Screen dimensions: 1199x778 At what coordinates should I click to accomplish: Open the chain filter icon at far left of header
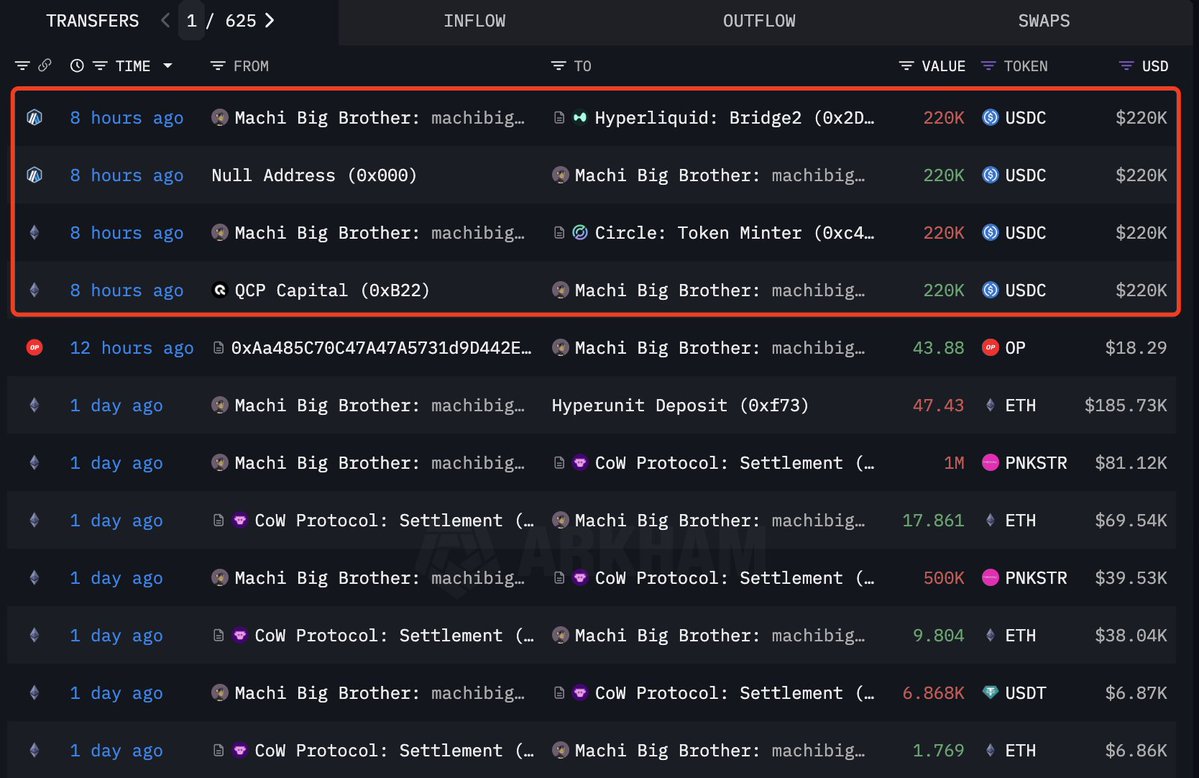coord(23,66)
